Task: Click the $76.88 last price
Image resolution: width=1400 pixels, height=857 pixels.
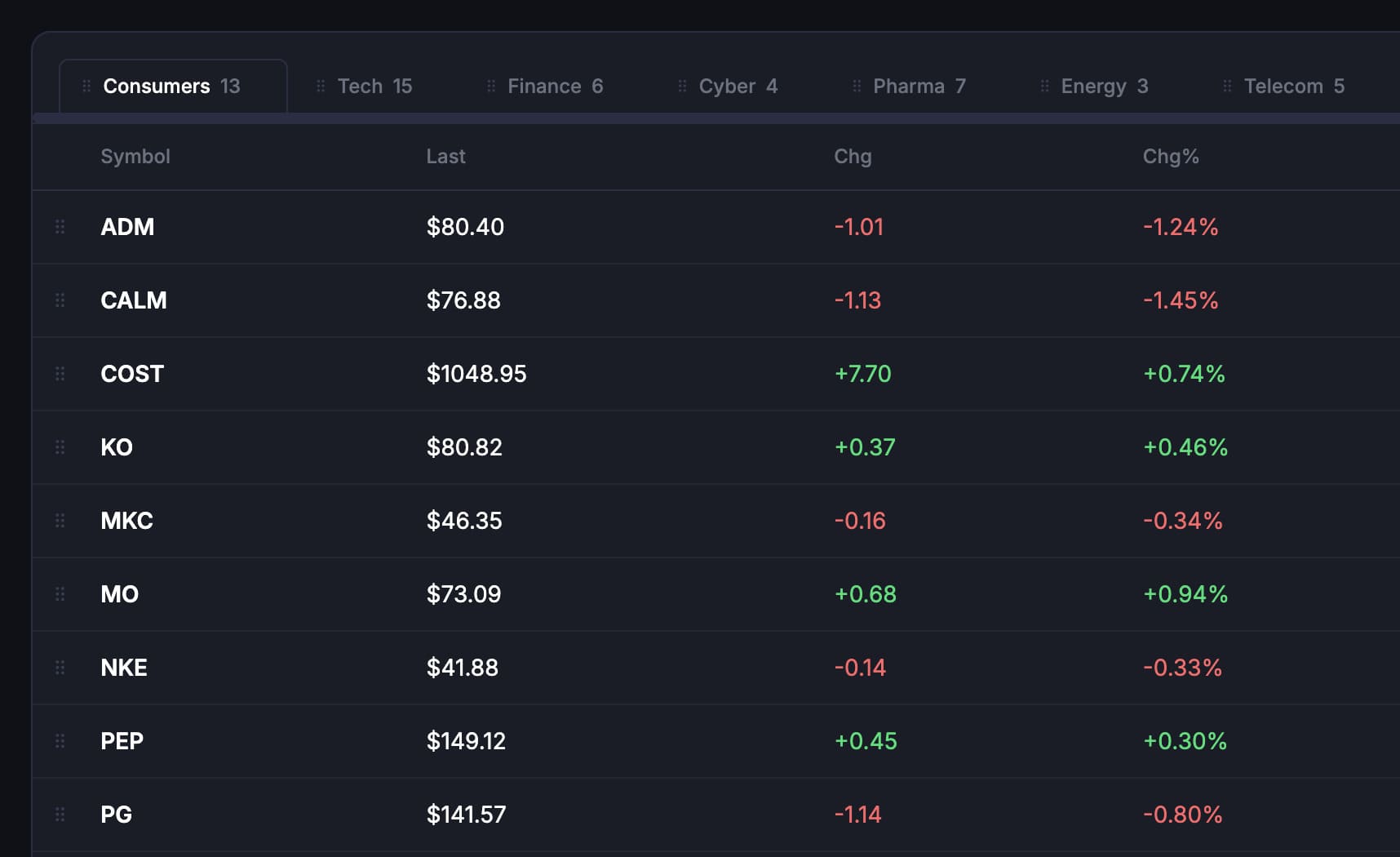Action: tap(463, 300)
